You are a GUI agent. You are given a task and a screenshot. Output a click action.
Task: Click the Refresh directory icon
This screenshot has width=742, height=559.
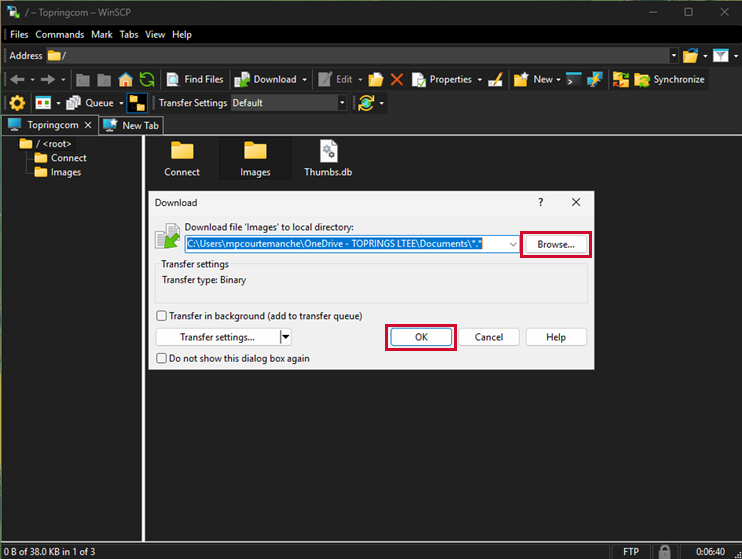tap(147, 79)
